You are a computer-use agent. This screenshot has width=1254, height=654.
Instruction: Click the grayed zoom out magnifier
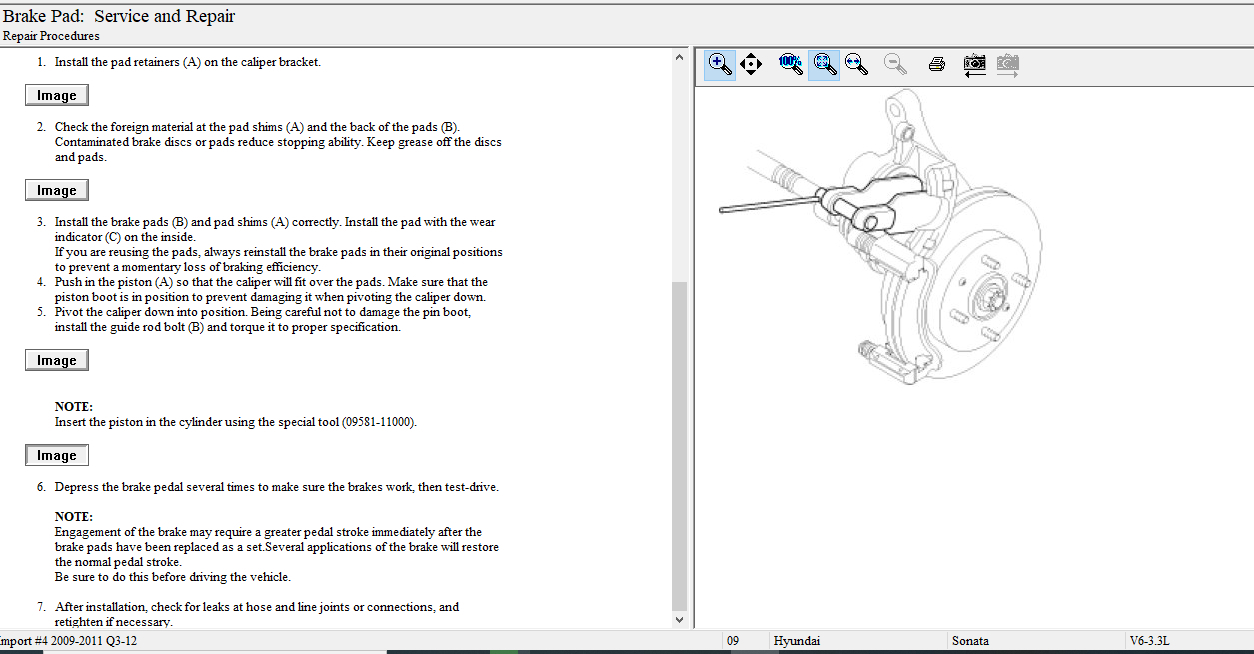[x=896, y=64]
